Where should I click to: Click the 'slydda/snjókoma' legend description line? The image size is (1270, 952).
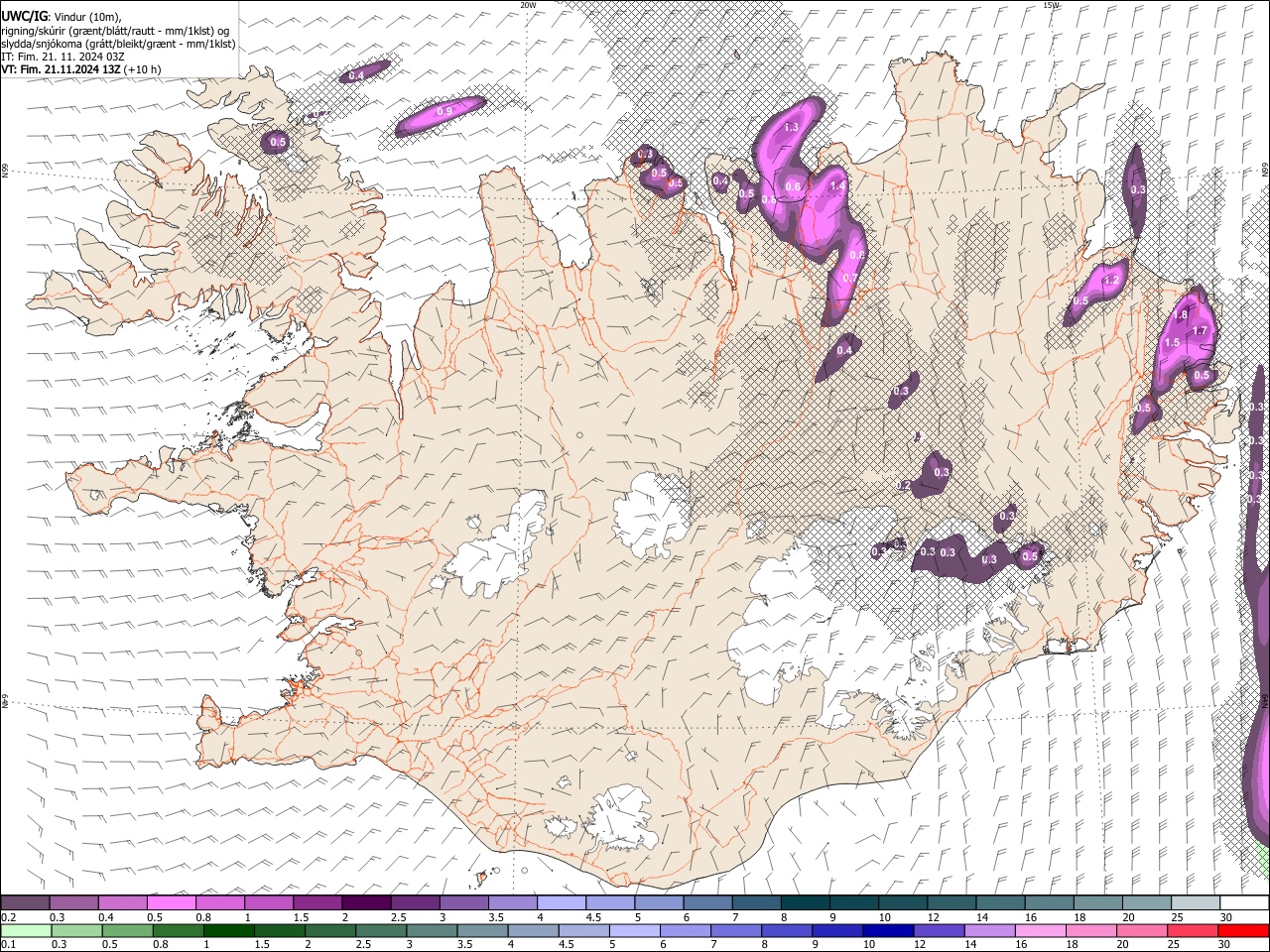(118, 44)
